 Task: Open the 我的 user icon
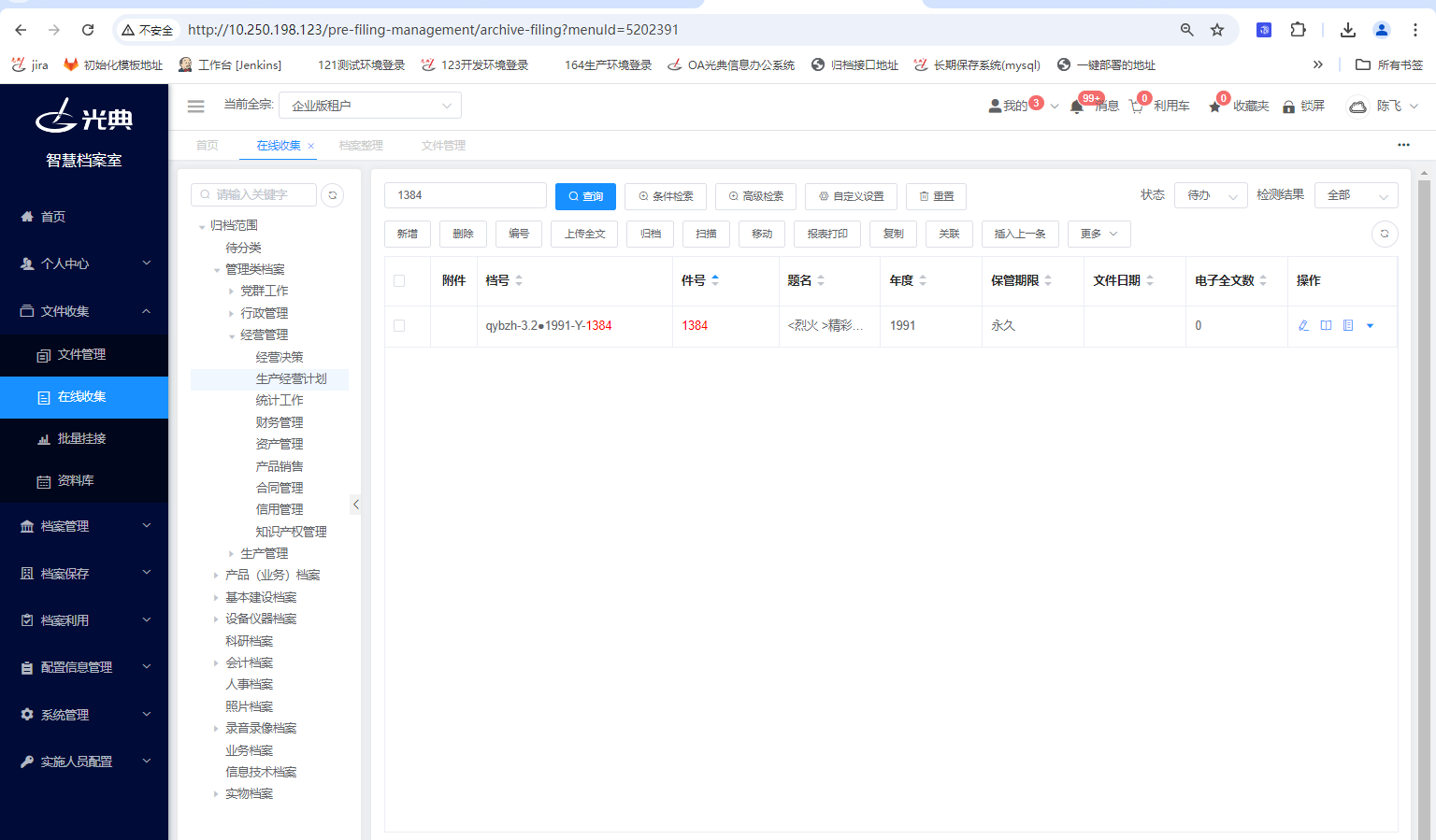coord(995,107)
